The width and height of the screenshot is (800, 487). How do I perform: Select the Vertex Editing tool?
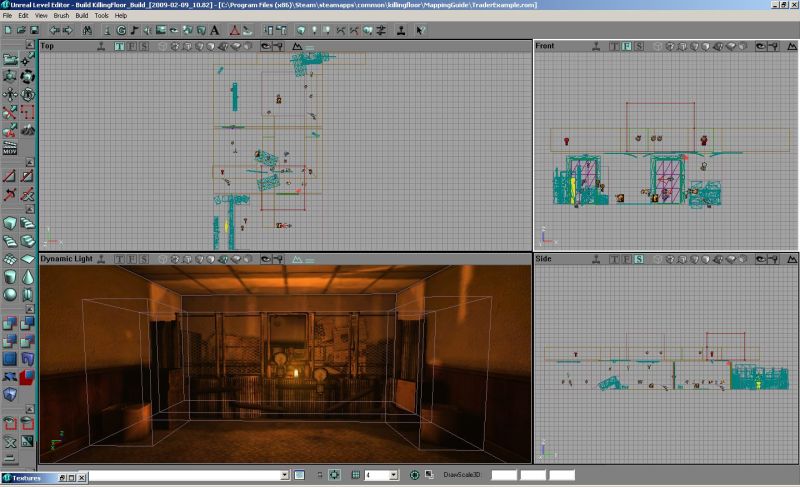pyautogui.click(x=28, y=59)
